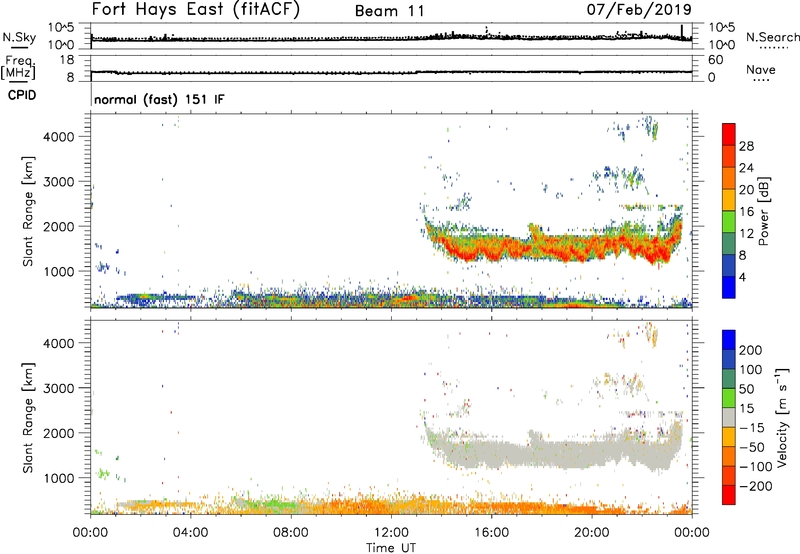Click the "3000" range tick in the velocity panel
This screenshot has height=554, width=800.
point(59,388)
